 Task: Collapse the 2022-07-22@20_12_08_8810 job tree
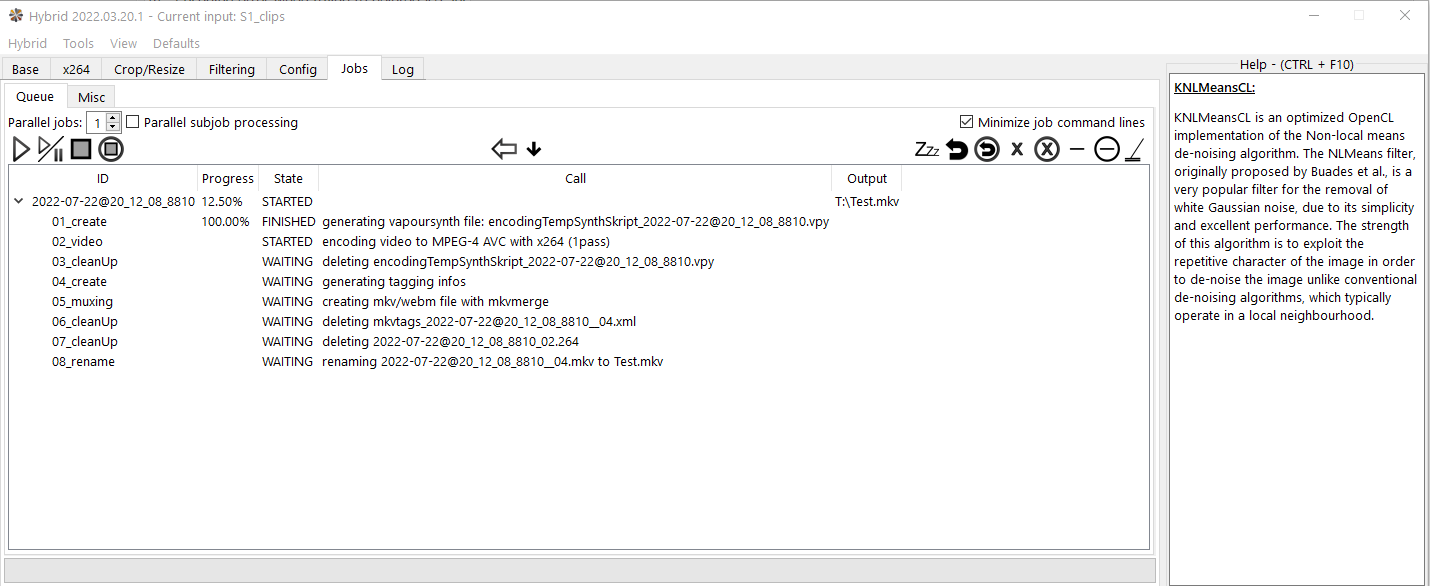pyautogui.click(x=18, y=201)
